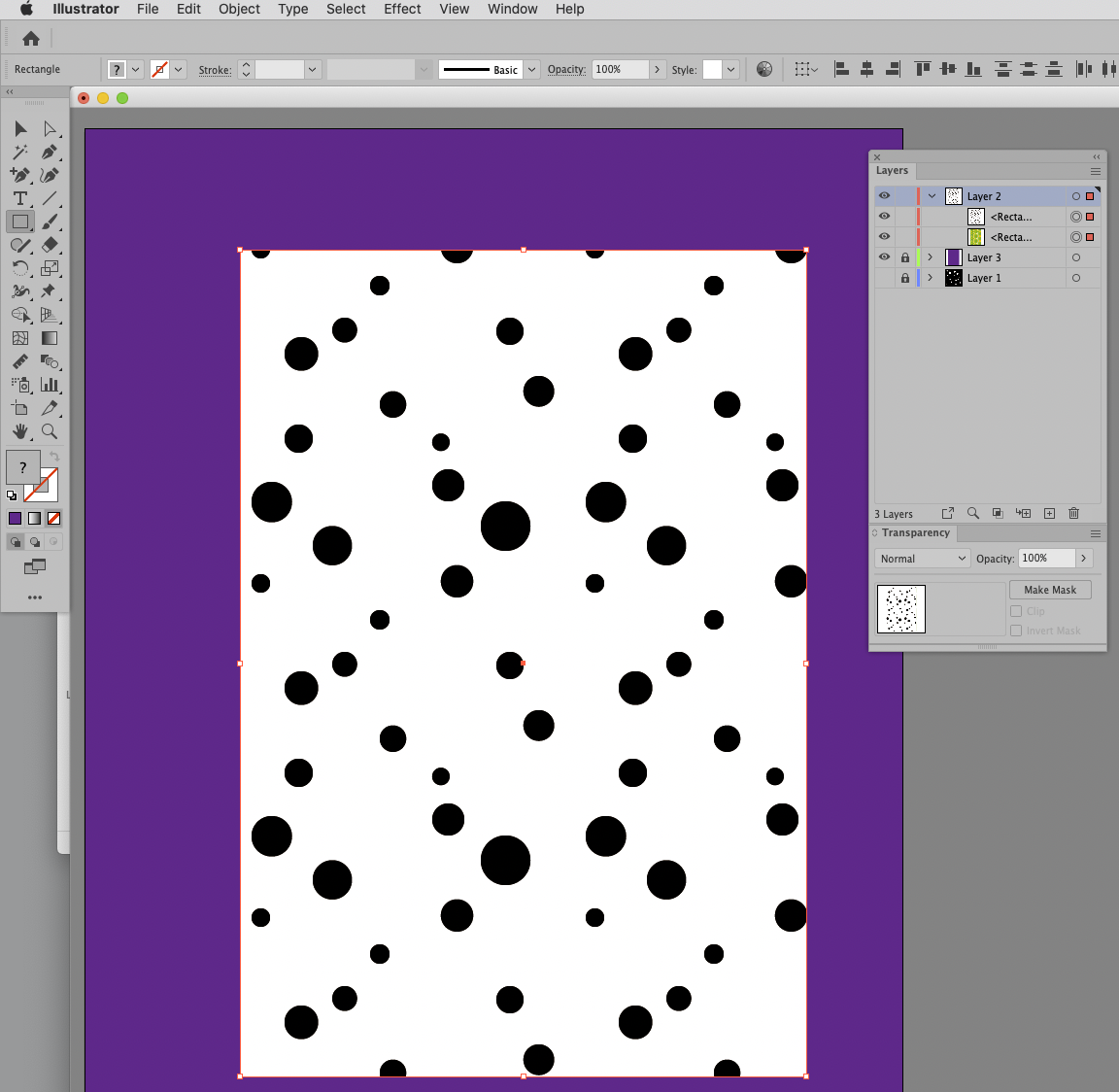1119x1092 pixels.
Task: Select the Pen tool
Action: click(x=51, y=153)
